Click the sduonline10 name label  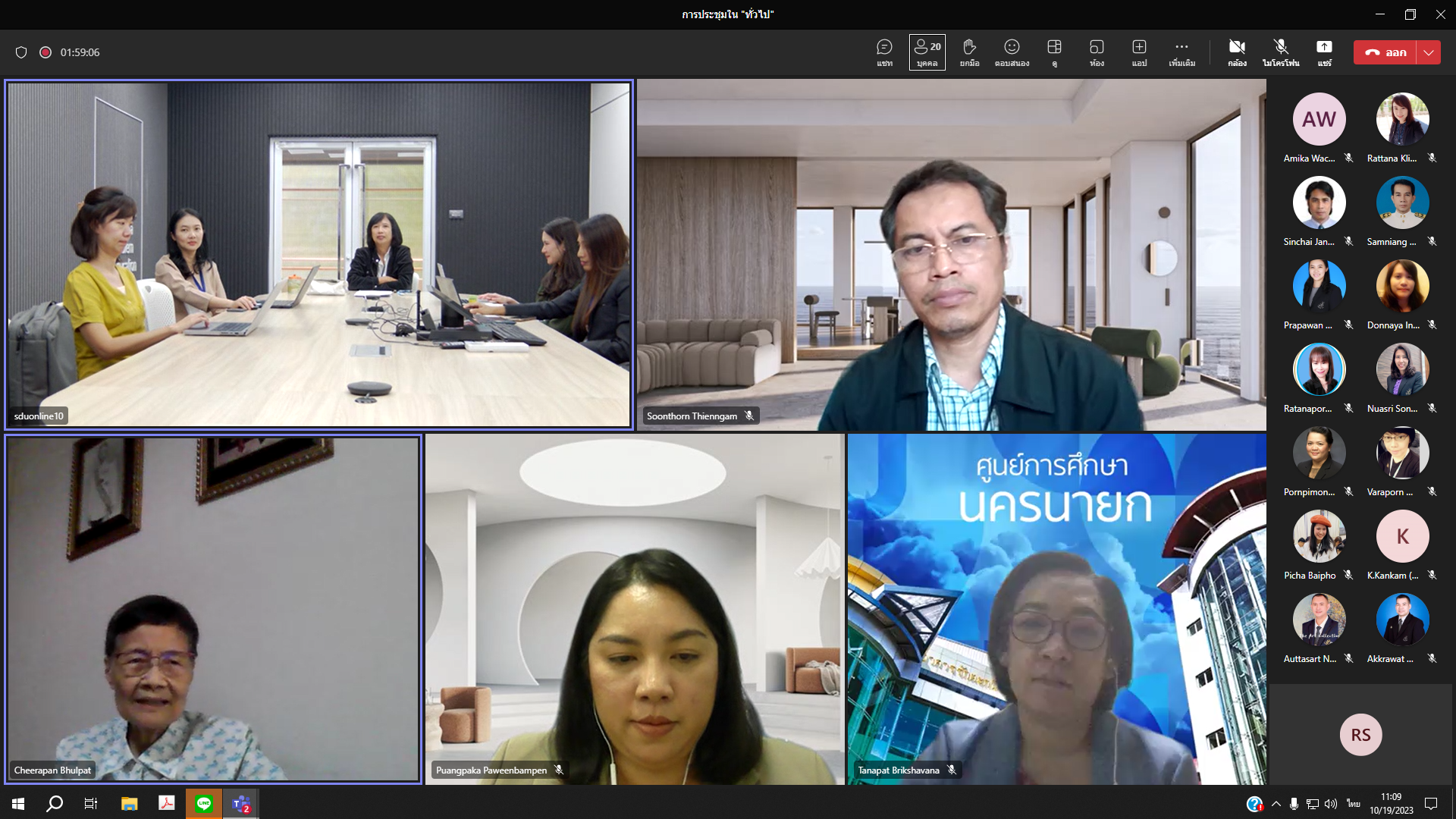[39, 416]
